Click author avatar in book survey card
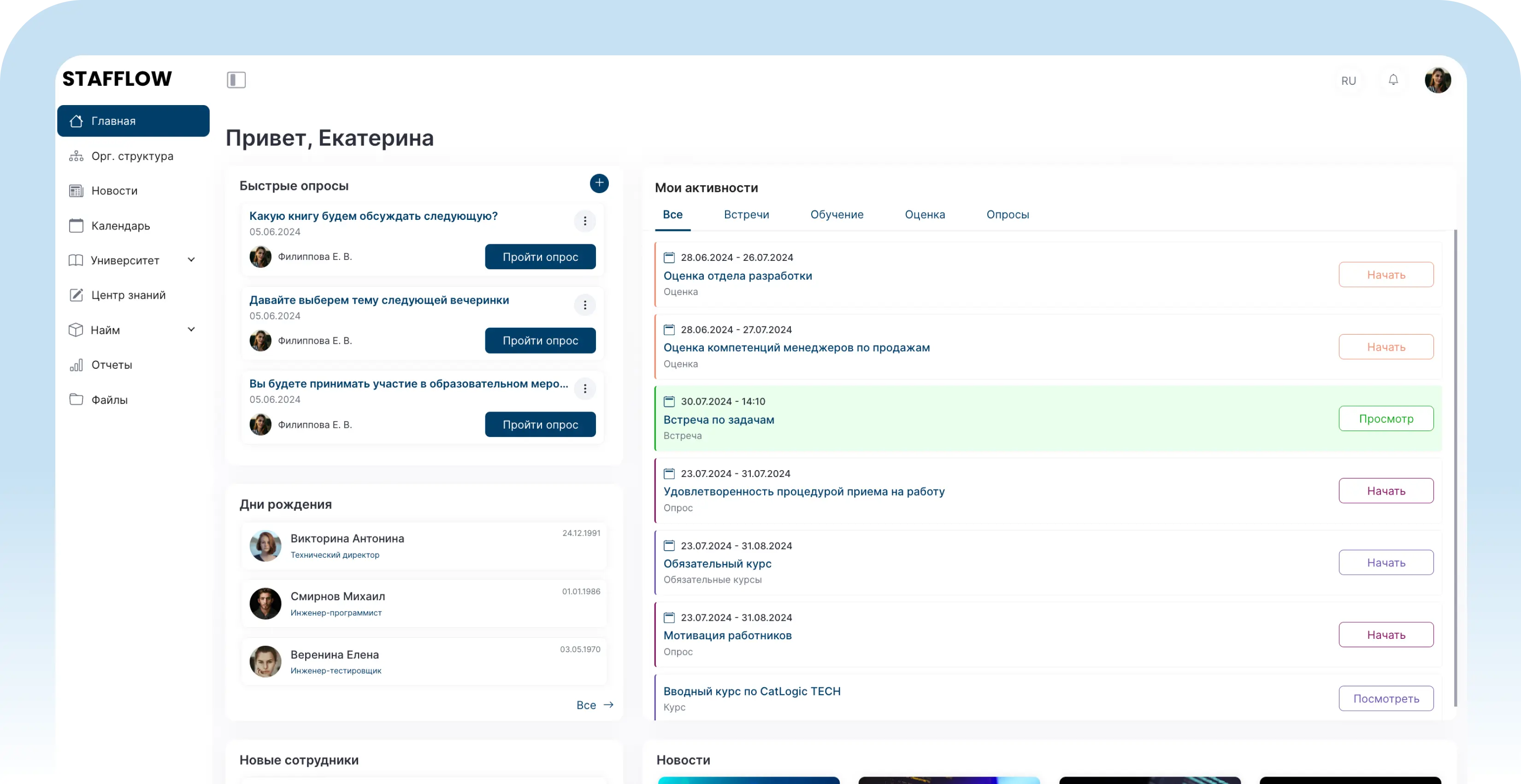The width and height of the screenshot is (1521, 784). (260, 257)
